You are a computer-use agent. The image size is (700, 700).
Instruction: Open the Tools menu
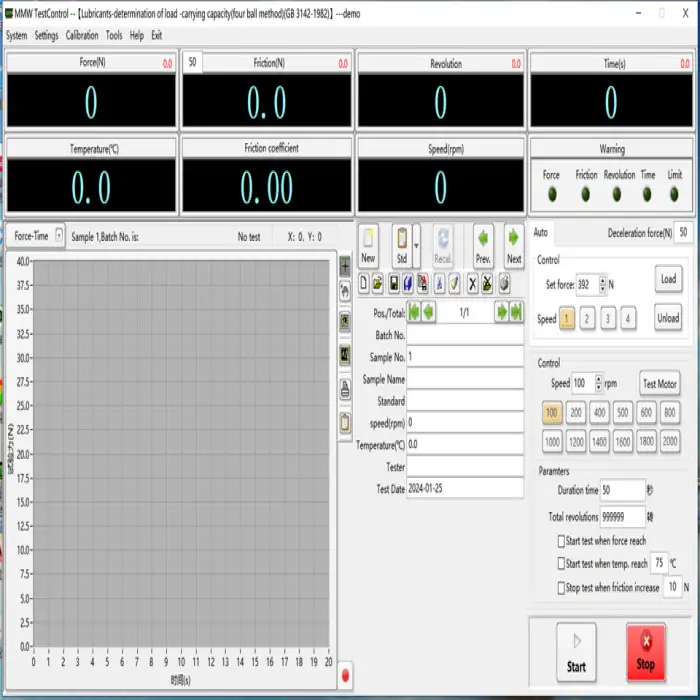(114, 35)
